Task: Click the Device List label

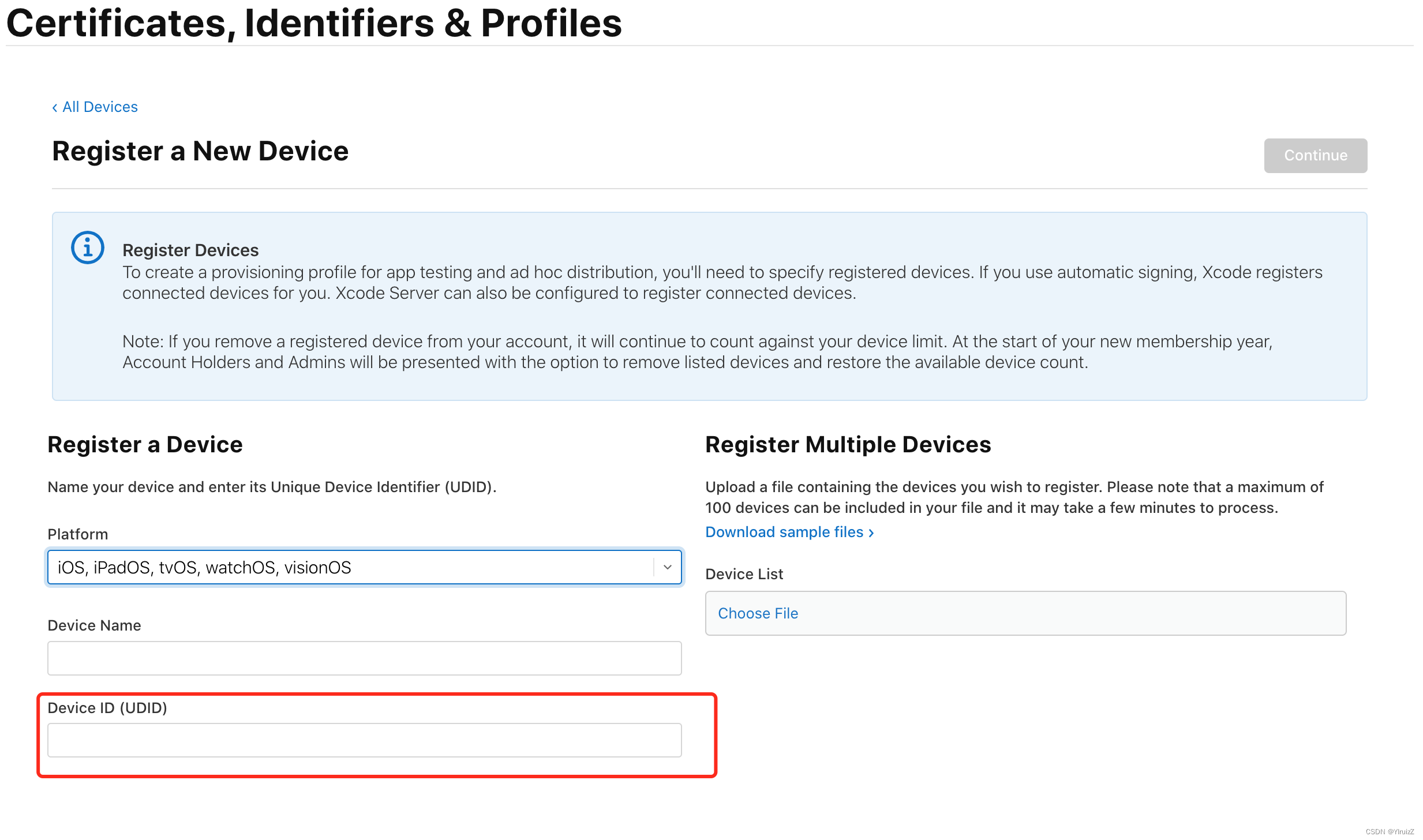Action: point(744,574)
